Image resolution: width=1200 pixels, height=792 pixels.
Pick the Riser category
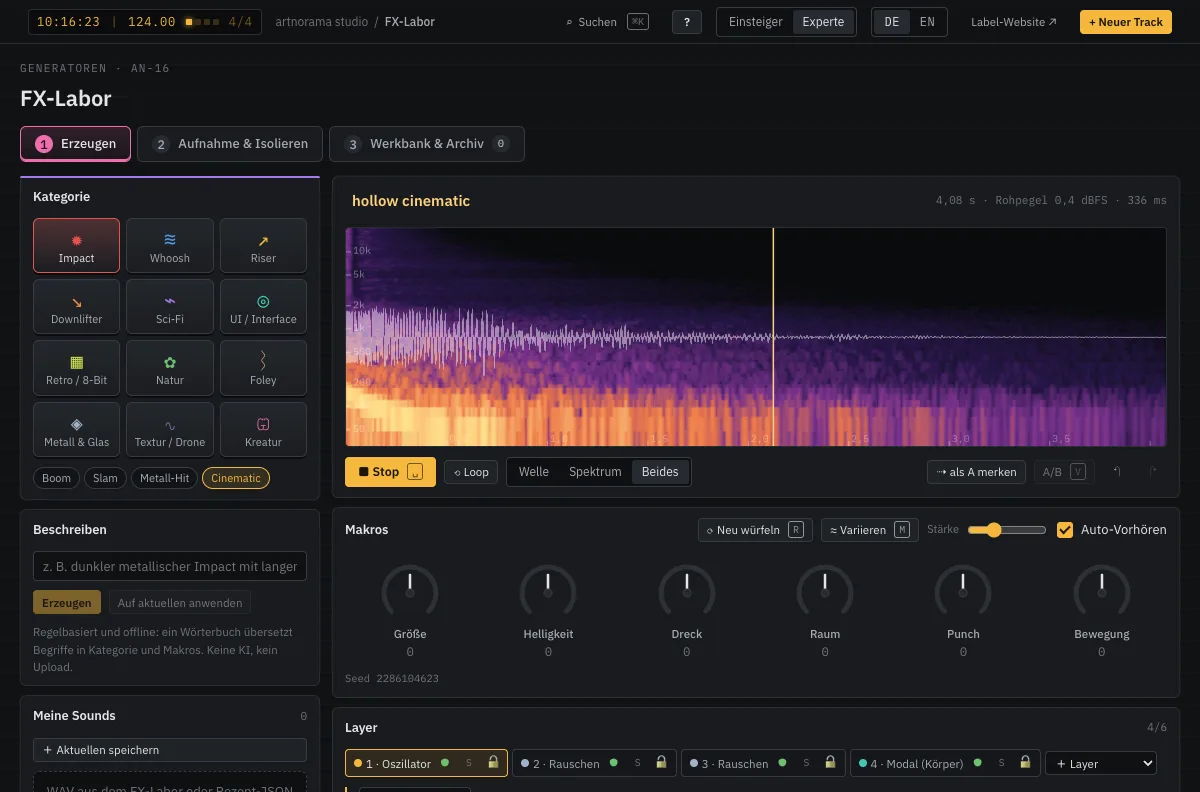coord(263,246)
